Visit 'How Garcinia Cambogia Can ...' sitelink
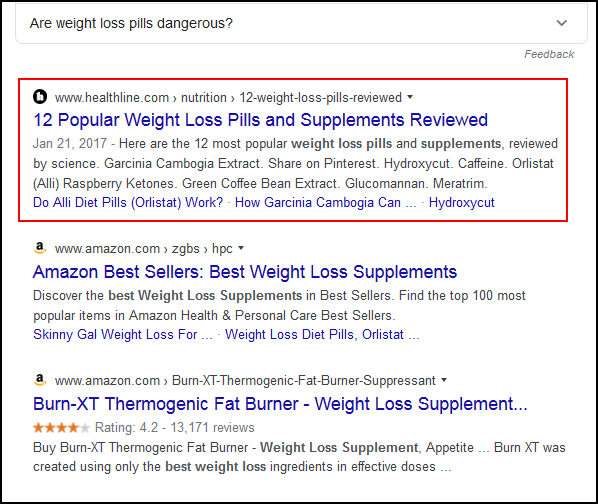598x504 pixels. point(326,202)
